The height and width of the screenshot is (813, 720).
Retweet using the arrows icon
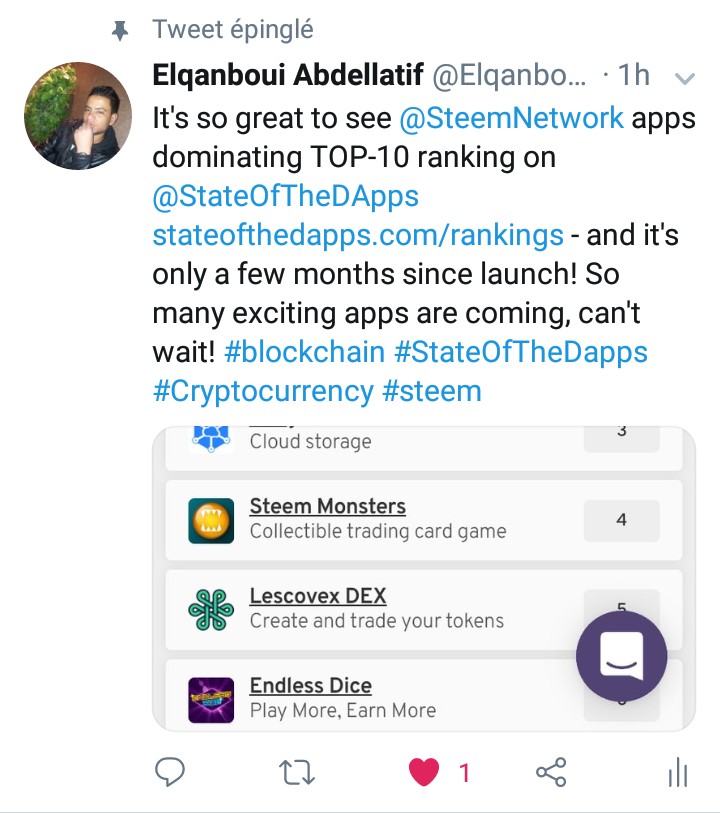[x=297, y=772]
